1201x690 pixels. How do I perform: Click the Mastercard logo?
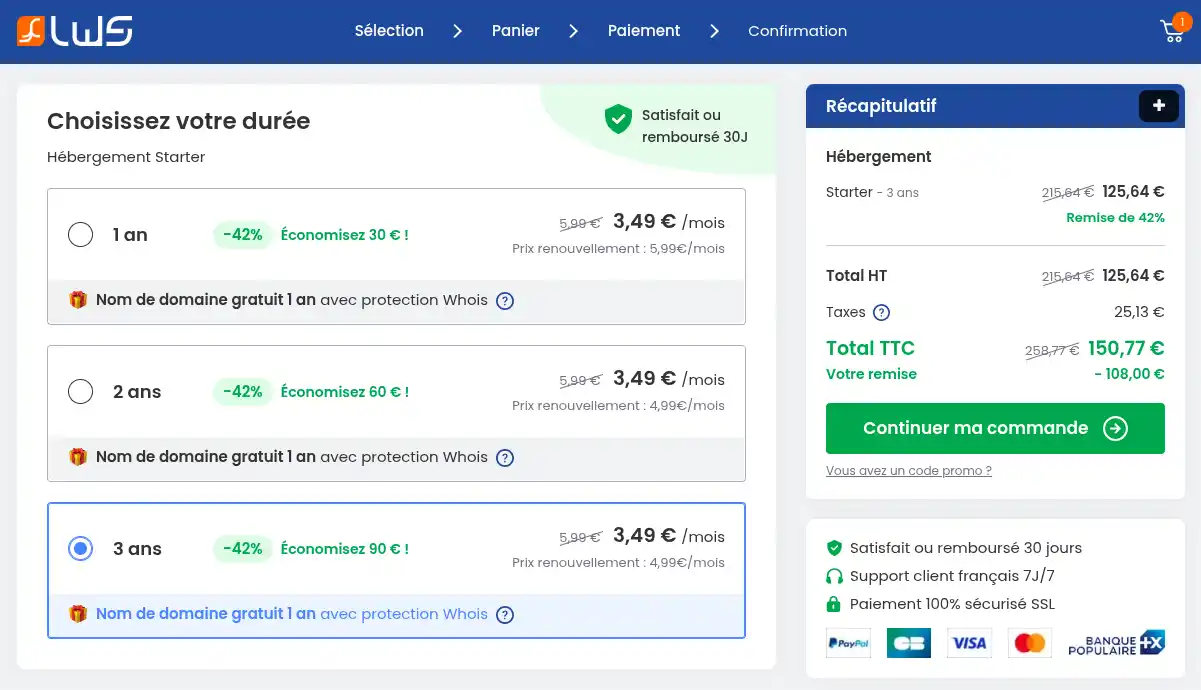[x=1029, y=643]
